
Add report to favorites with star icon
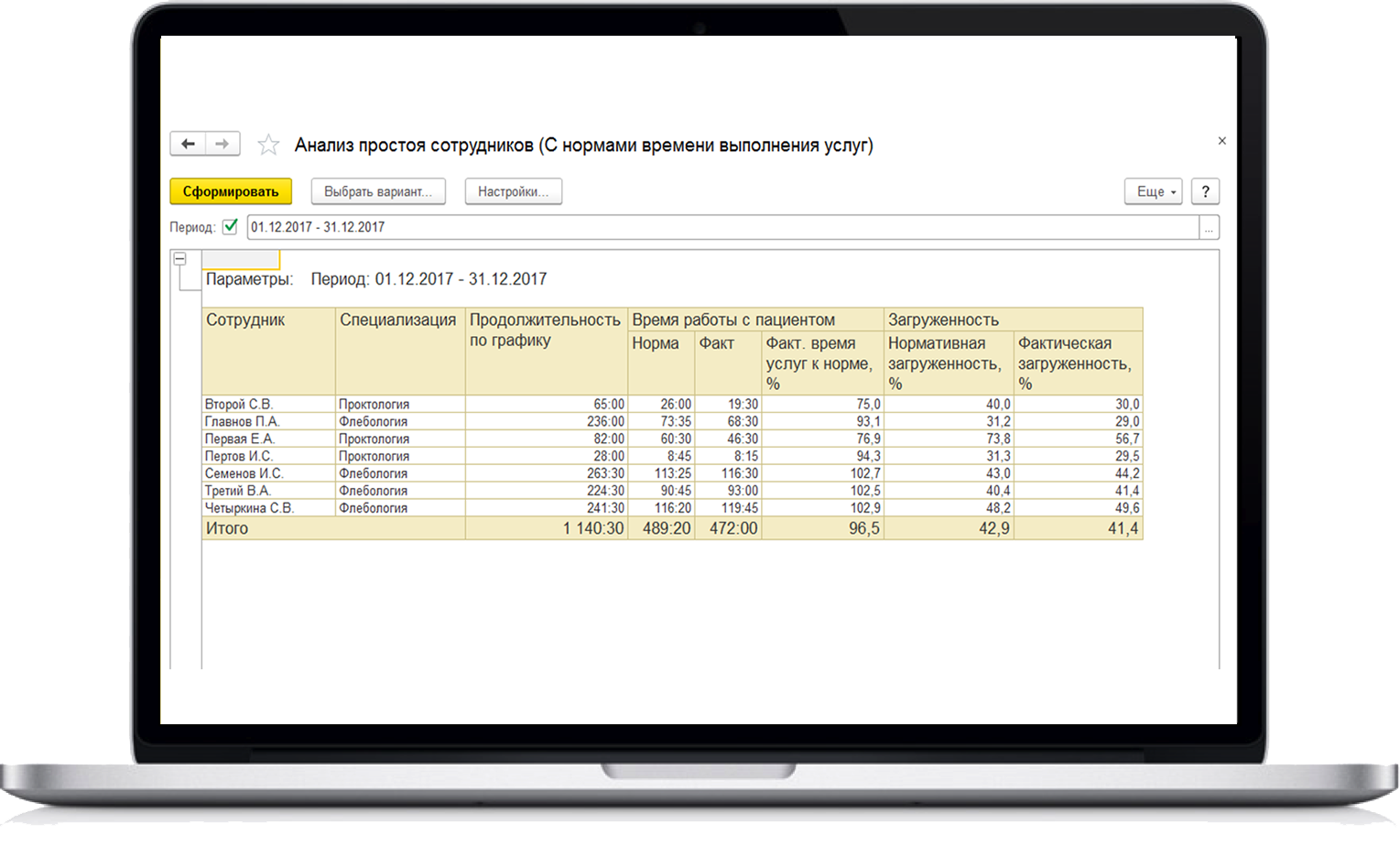tap(268, 145)
